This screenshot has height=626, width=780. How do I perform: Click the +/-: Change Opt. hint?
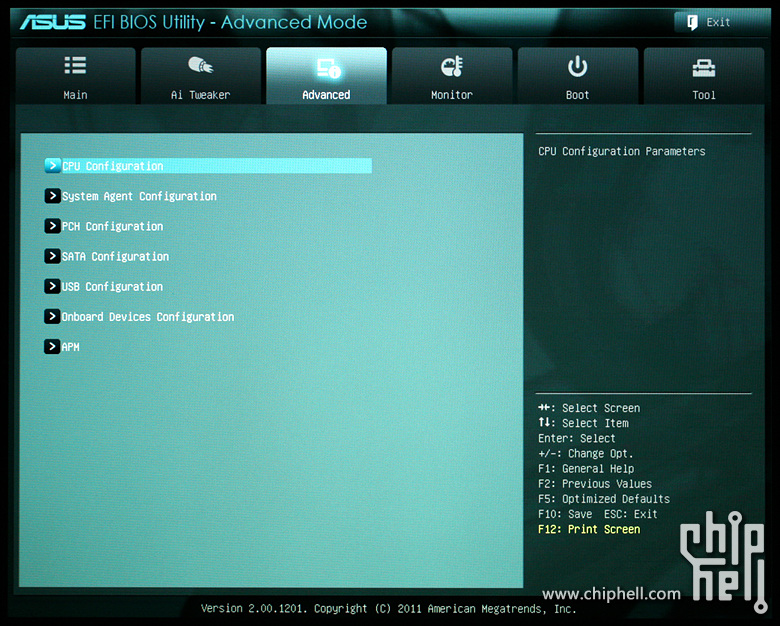coord(586,454)
